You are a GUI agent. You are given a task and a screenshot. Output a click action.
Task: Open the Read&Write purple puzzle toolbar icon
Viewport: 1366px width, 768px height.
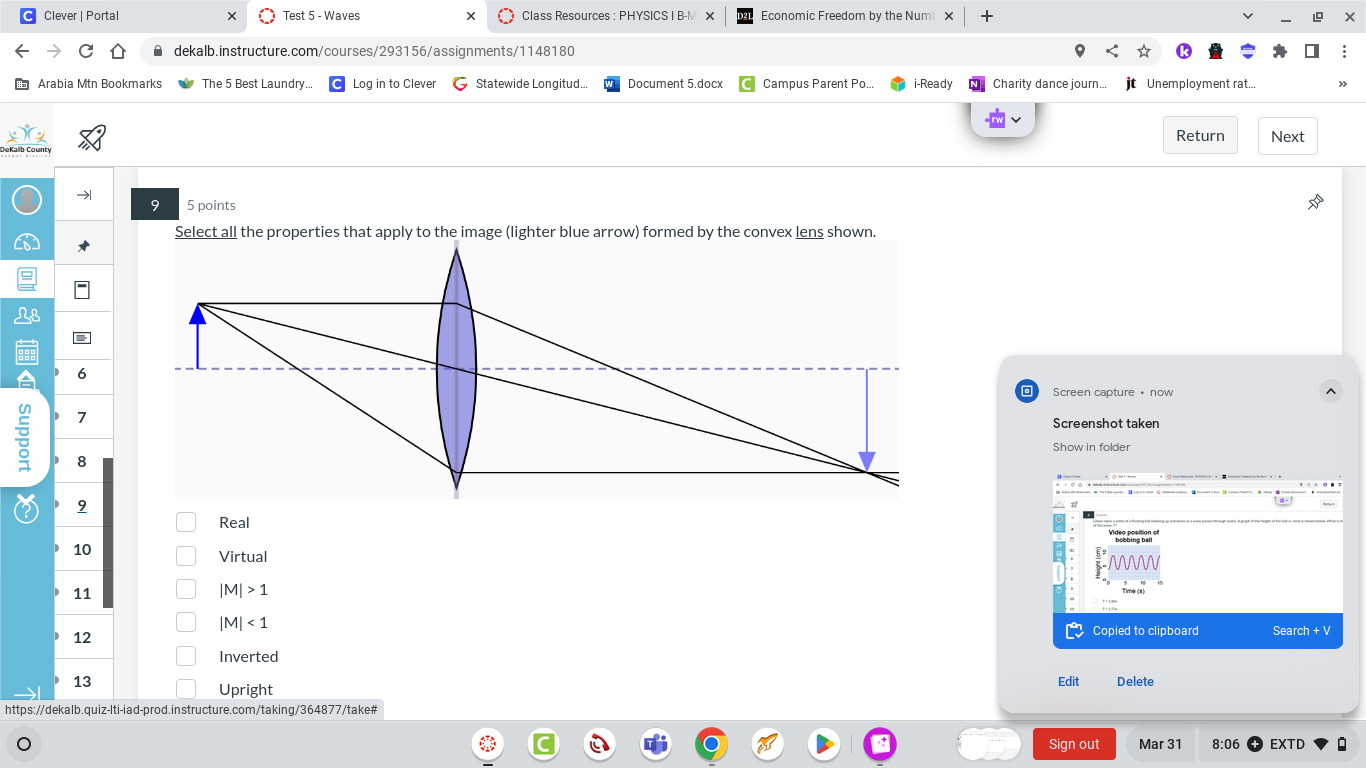(997, 119)
